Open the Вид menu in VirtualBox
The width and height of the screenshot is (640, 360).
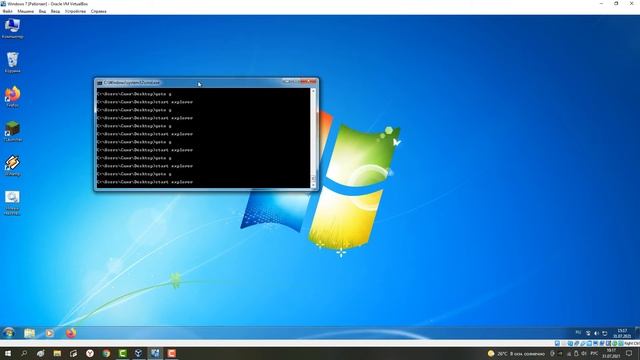pyautogui.click(x=42, y=11)
